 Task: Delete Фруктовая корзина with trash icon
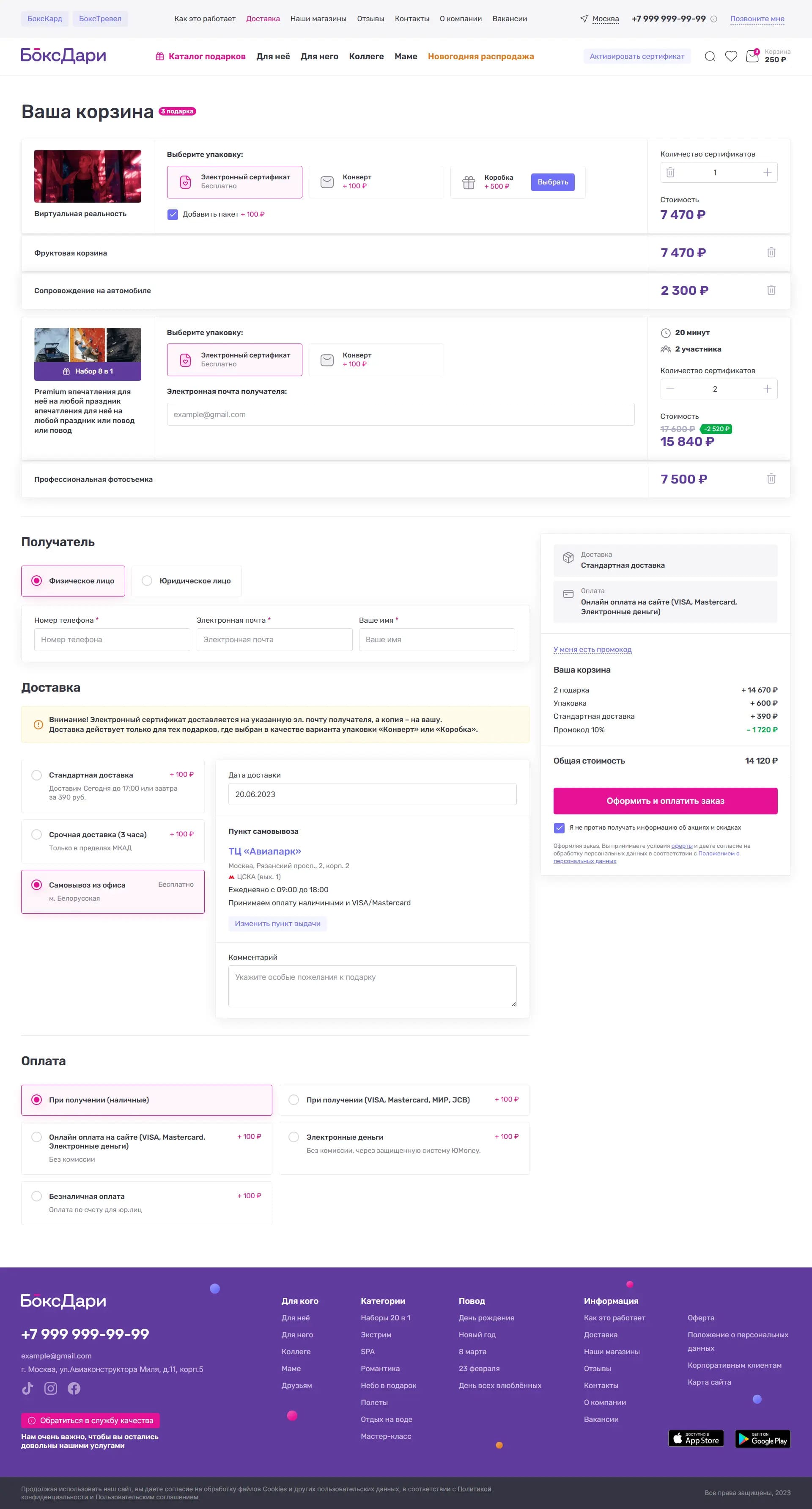pos(771,253)
